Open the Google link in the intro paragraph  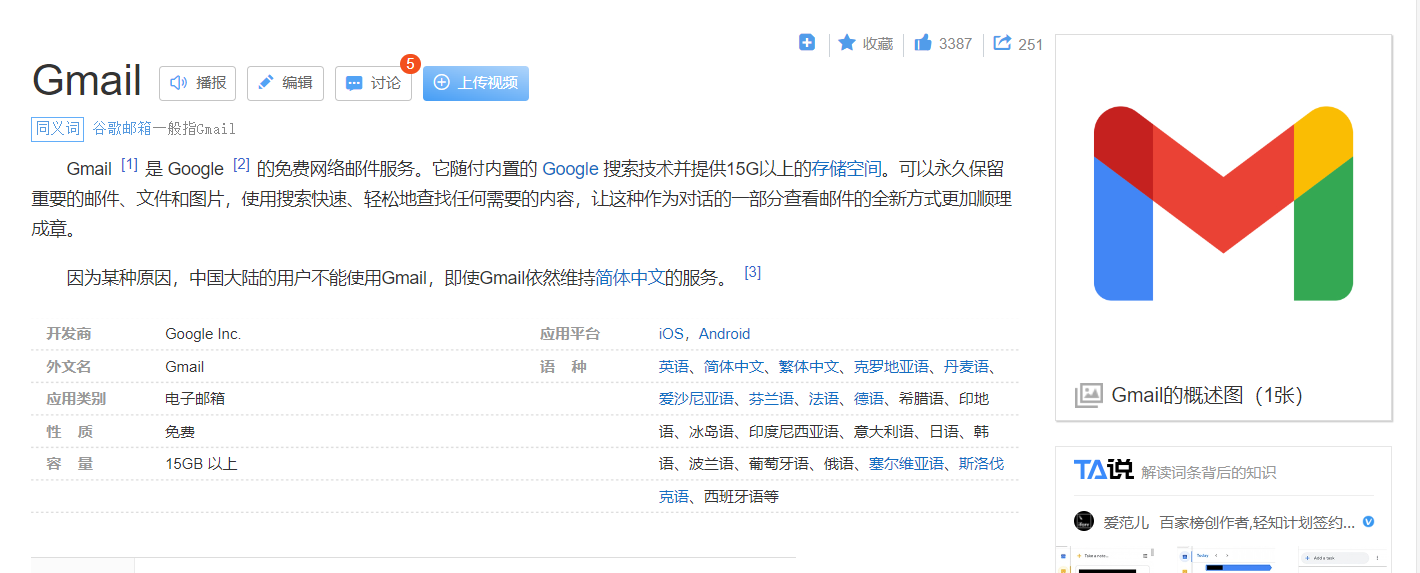pos(570,169)
